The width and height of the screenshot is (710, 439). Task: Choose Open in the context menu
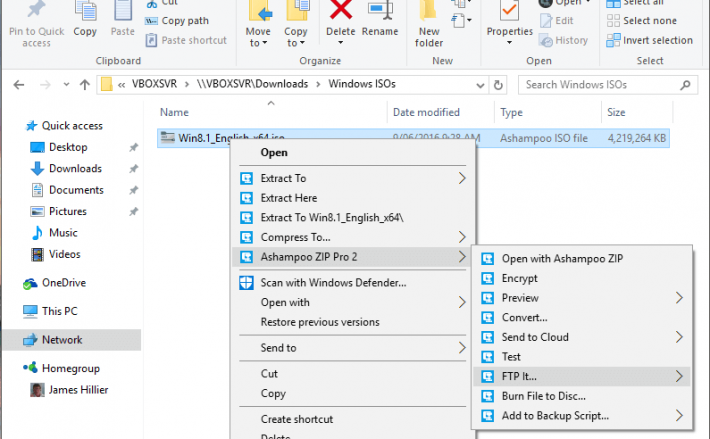click(x=274, y=153)
